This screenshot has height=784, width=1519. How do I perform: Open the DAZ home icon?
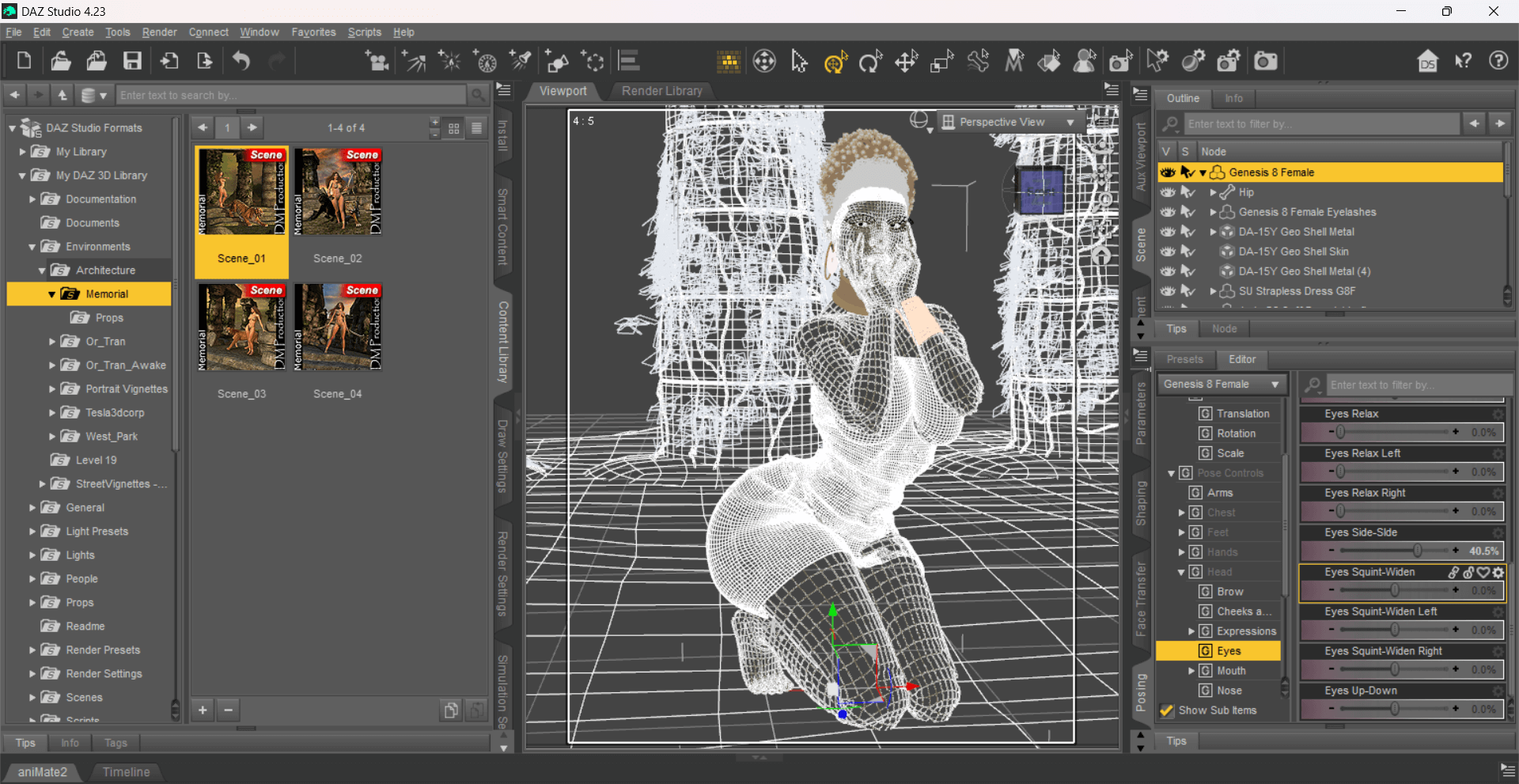click(1427, 61)
